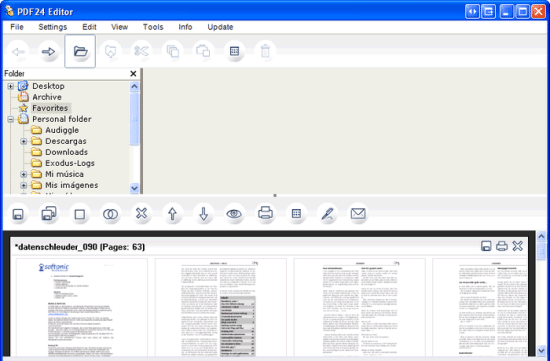Image resolution: width=550 pixels, height=361 pixels.
Task: Select the second page thumbnail with table
Action: tap(221, 307)
